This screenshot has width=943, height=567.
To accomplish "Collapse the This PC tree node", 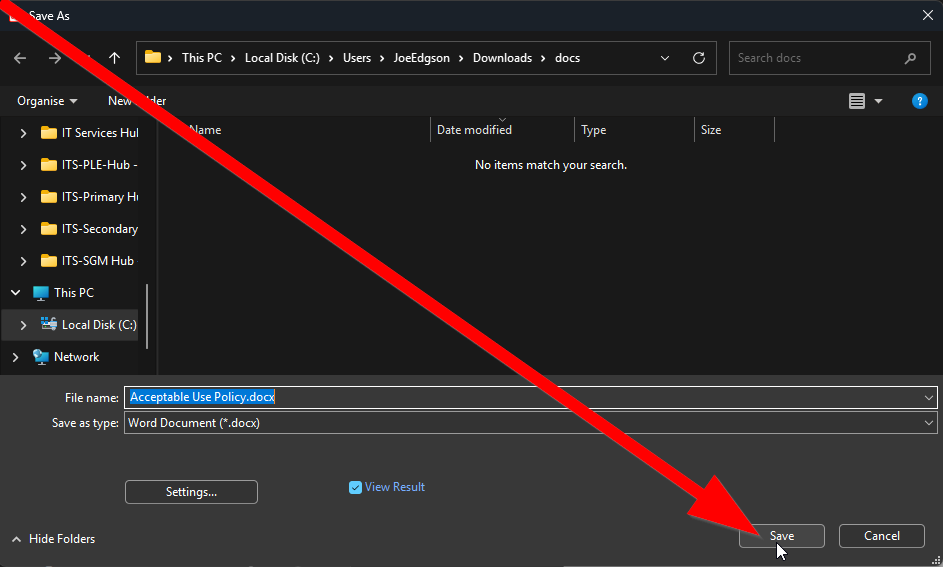I will 15,293.
